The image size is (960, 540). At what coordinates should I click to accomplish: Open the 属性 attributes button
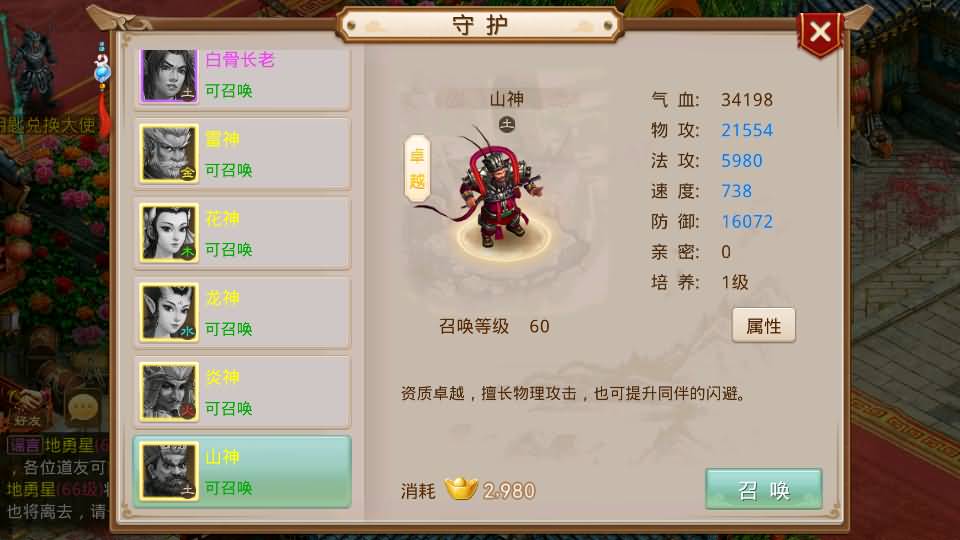click(x=763, y=325)
